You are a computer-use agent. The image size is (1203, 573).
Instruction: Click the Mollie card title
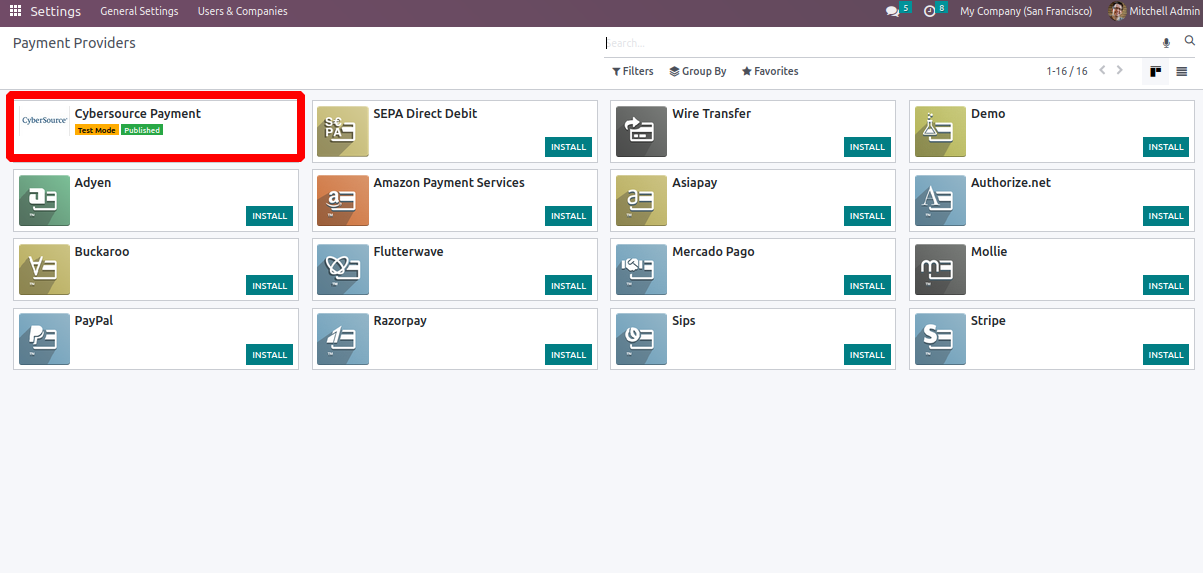pos(989,251)
